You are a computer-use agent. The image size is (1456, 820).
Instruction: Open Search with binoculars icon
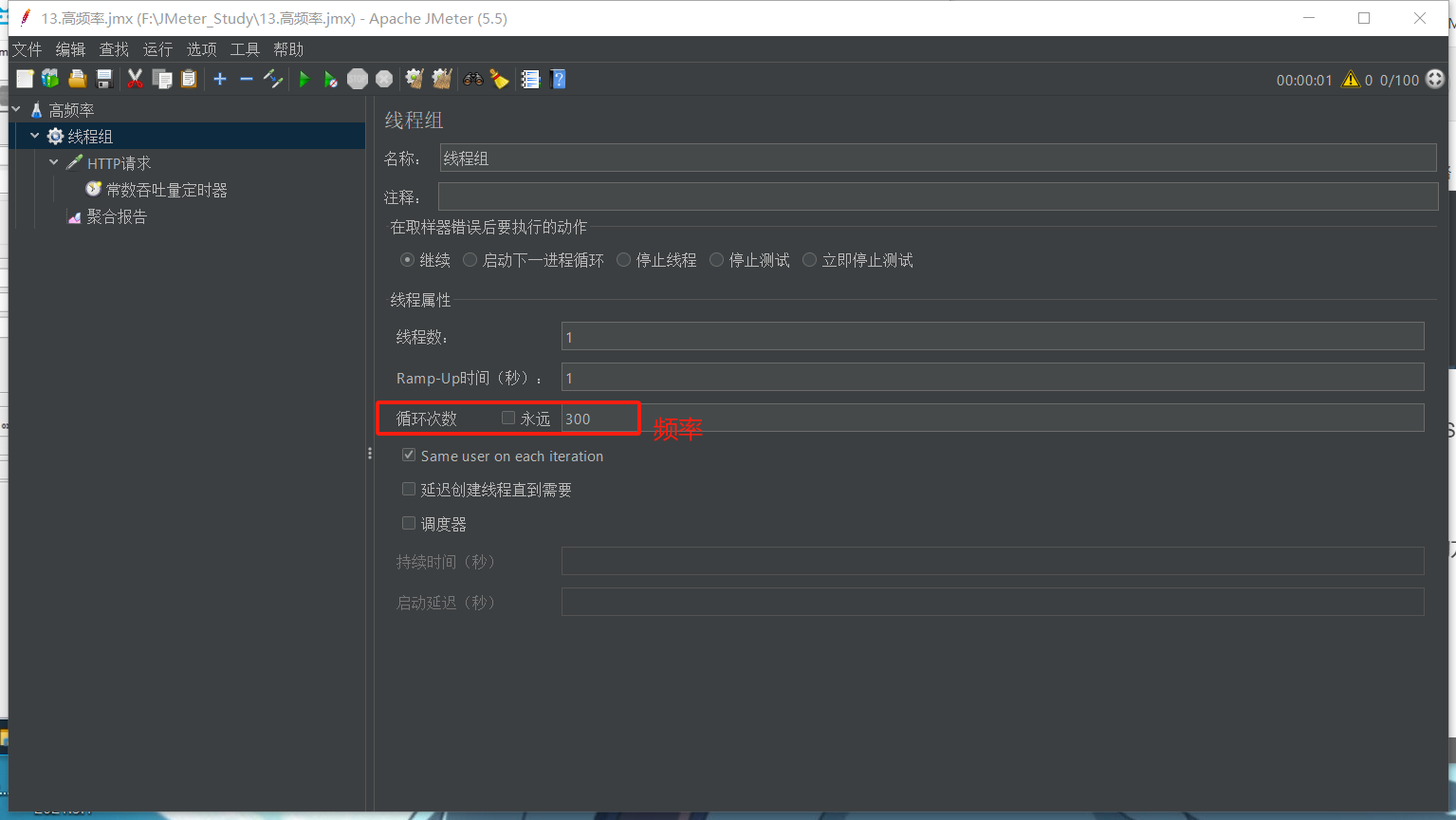pyautogui.click(x=472, y=79)
